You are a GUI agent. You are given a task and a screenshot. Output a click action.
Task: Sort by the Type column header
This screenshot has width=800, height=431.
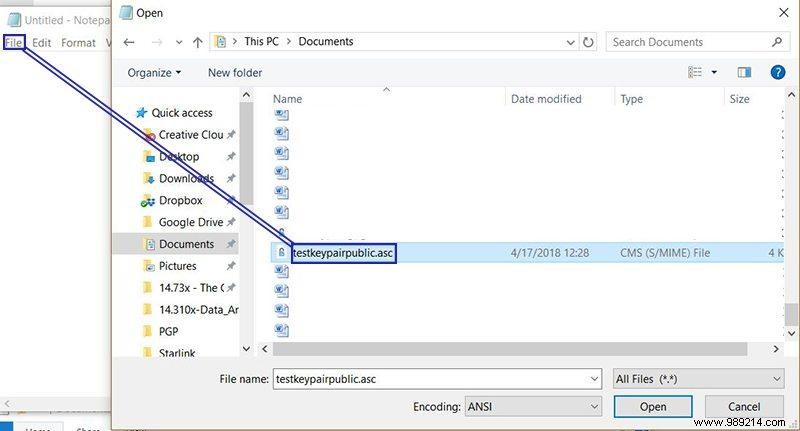pyautogui.click(x=632, y=99)
